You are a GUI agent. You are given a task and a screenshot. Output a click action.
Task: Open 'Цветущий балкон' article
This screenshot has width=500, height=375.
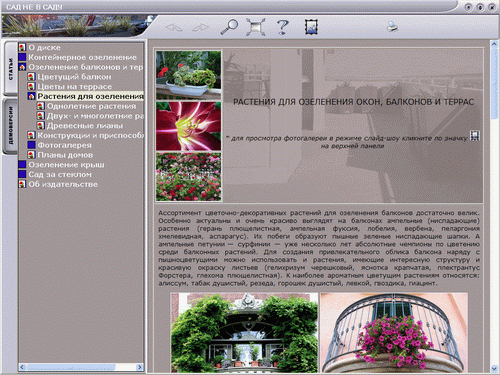[x=74, y=77]
